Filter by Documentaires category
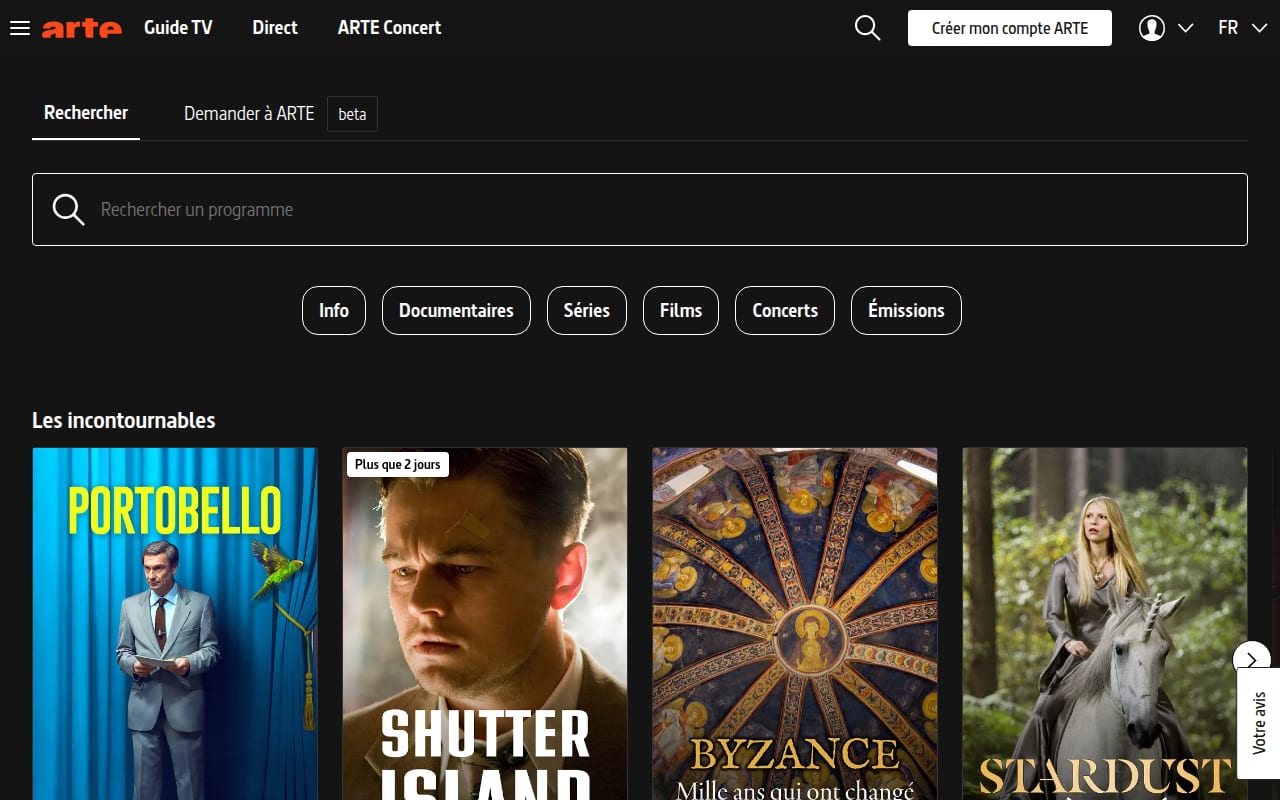The width and height of the screenshot is (1280, 800). [x=456, y=310]
